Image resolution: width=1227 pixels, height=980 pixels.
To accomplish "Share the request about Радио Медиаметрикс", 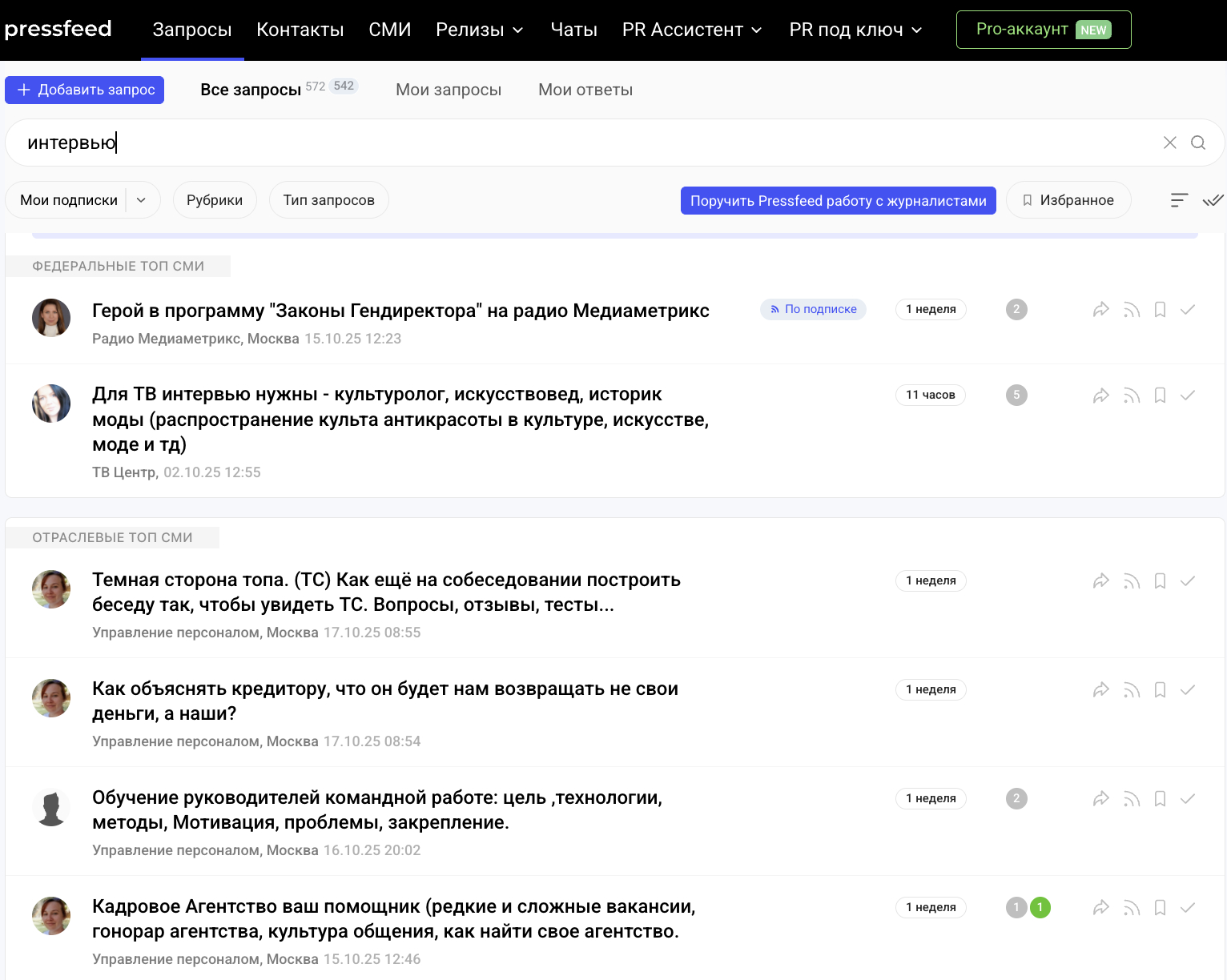I will [1100, 309].
